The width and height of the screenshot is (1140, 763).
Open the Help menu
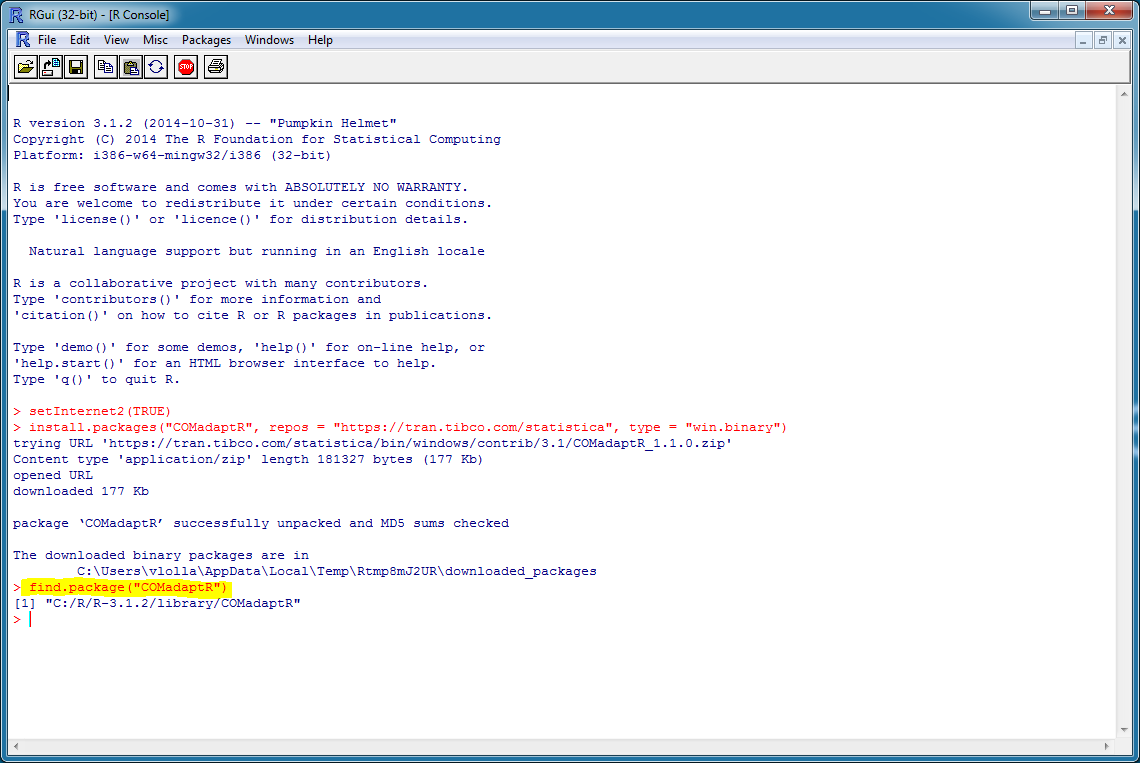320,40
